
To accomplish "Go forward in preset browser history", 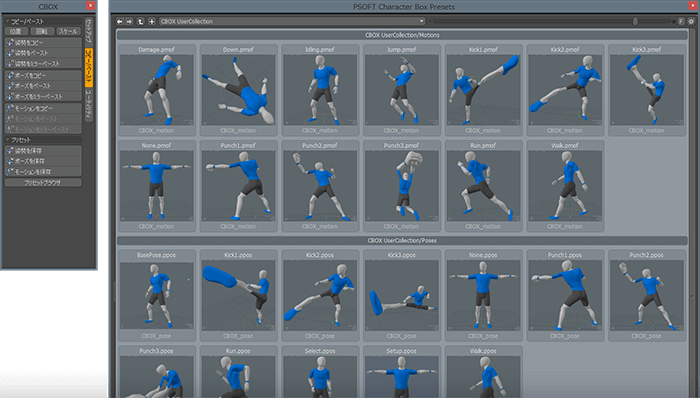I will pyautogui.click(x=129, y=21).
